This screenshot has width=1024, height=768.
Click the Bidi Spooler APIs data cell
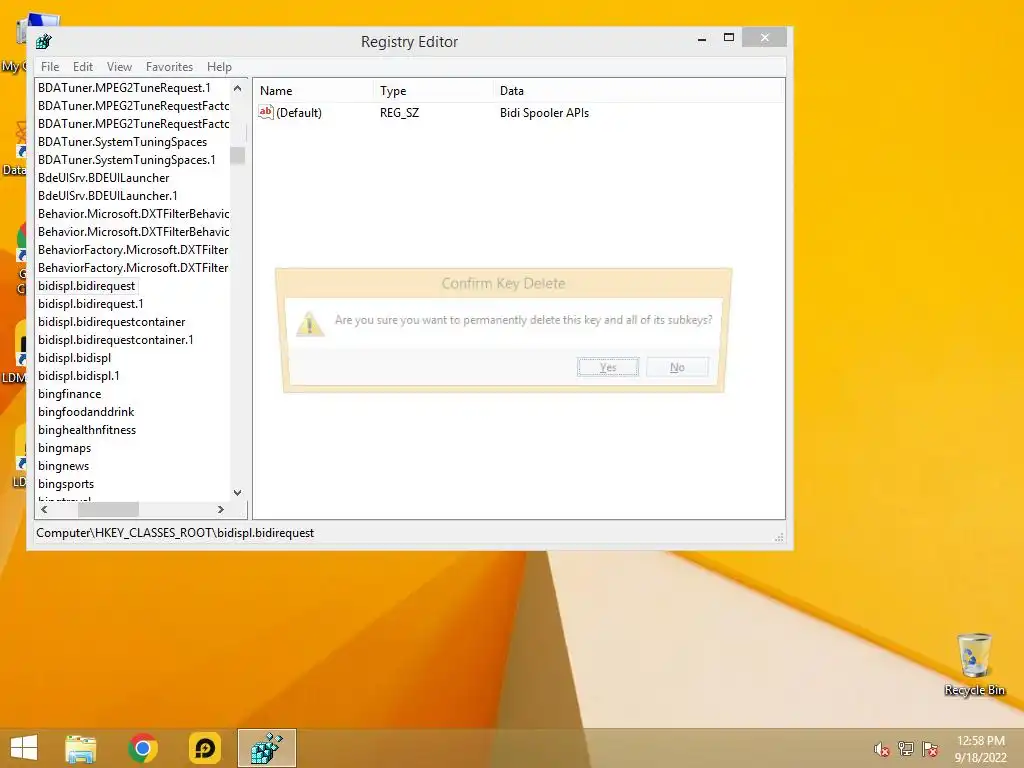point(545,112)
